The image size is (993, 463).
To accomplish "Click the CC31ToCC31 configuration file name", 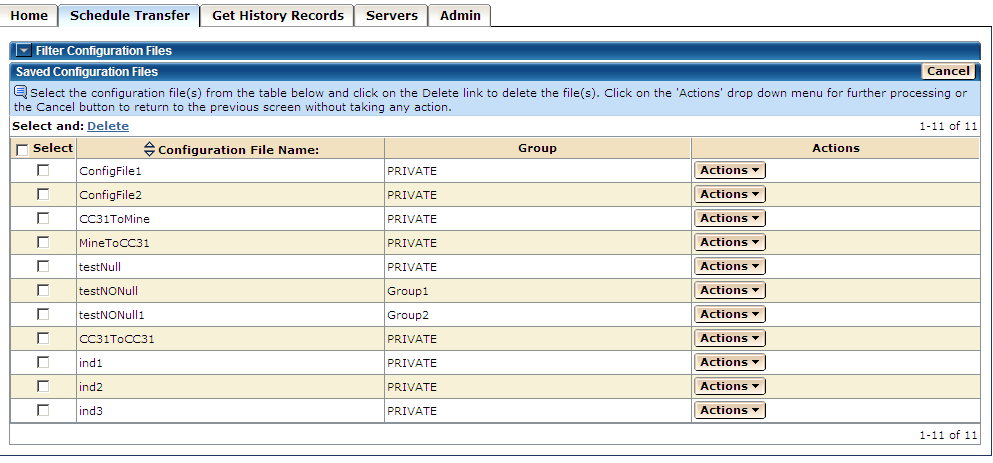I will coord(116,339).
